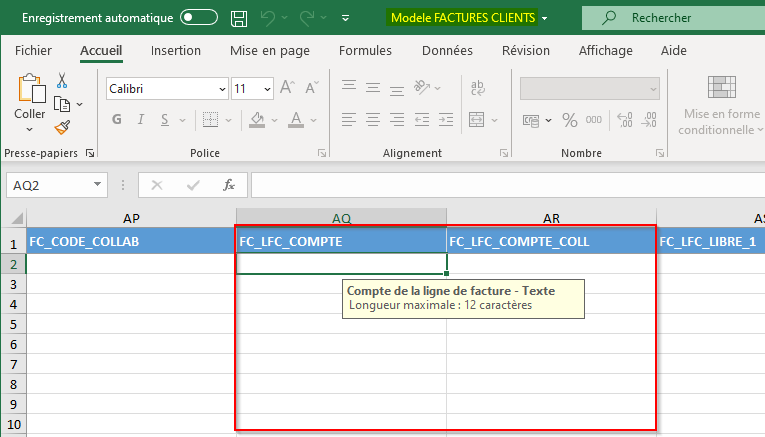The height and width of the screenshot is (437, 765).
Task: Open the Affichage tab
Action: pyautogui.click(x=605, y=51)
